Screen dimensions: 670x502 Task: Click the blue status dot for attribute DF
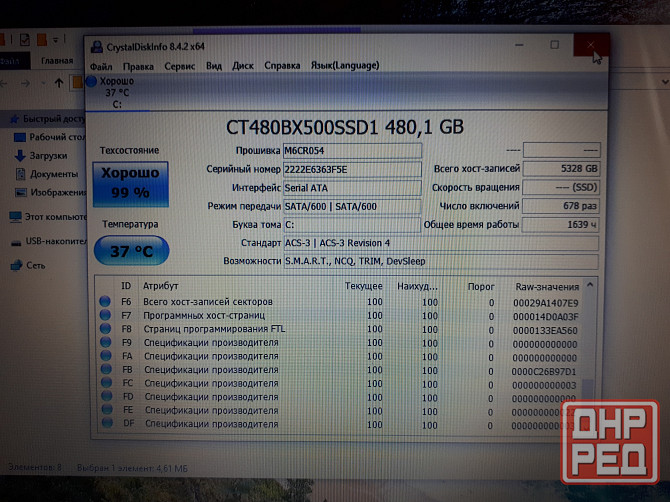pos(108,423)
